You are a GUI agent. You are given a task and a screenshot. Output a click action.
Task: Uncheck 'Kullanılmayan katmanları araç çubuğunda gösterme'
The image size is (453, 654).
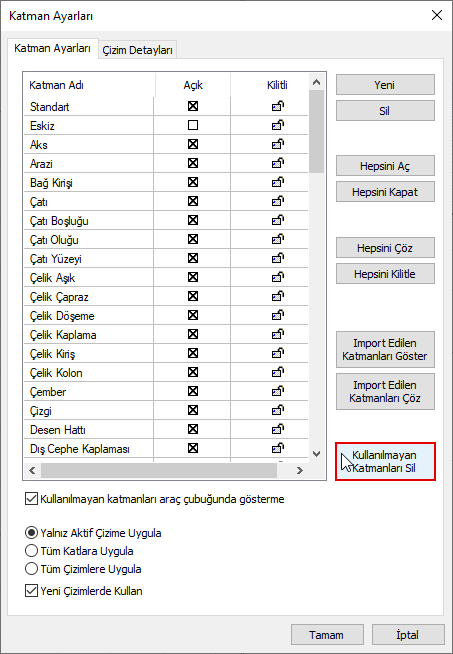click(x=31, y=499)
